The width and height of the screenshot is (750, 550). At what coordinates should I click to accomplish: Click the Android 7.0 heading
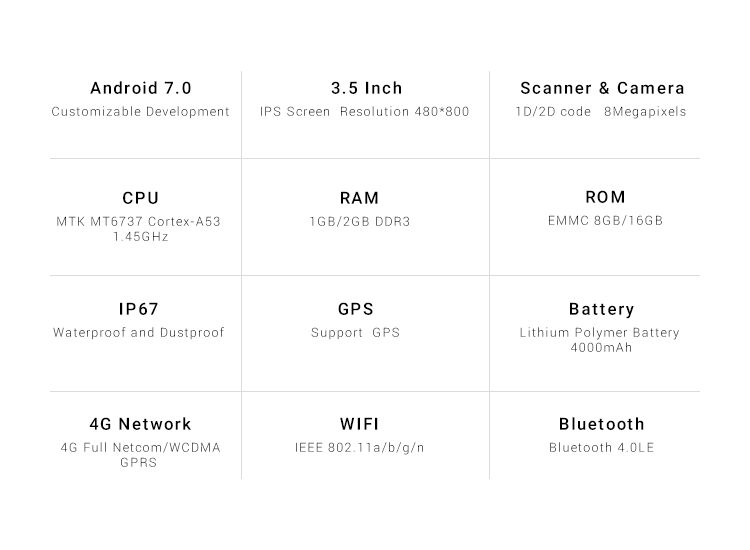141,88
